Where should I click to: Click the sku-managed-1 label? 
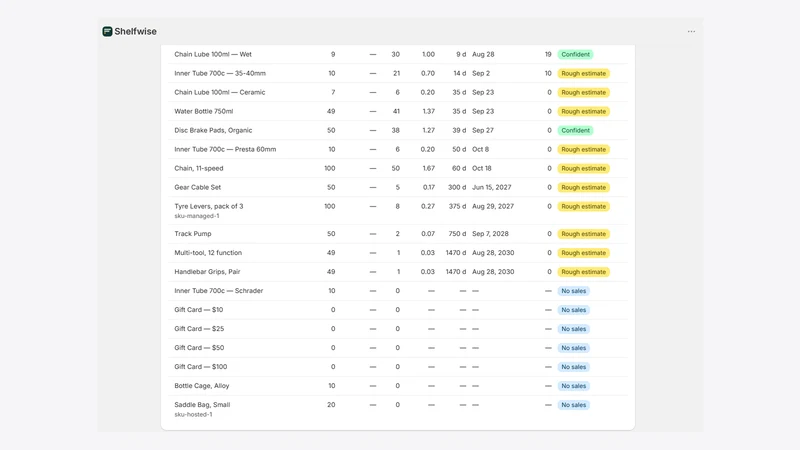pos(196,216)
